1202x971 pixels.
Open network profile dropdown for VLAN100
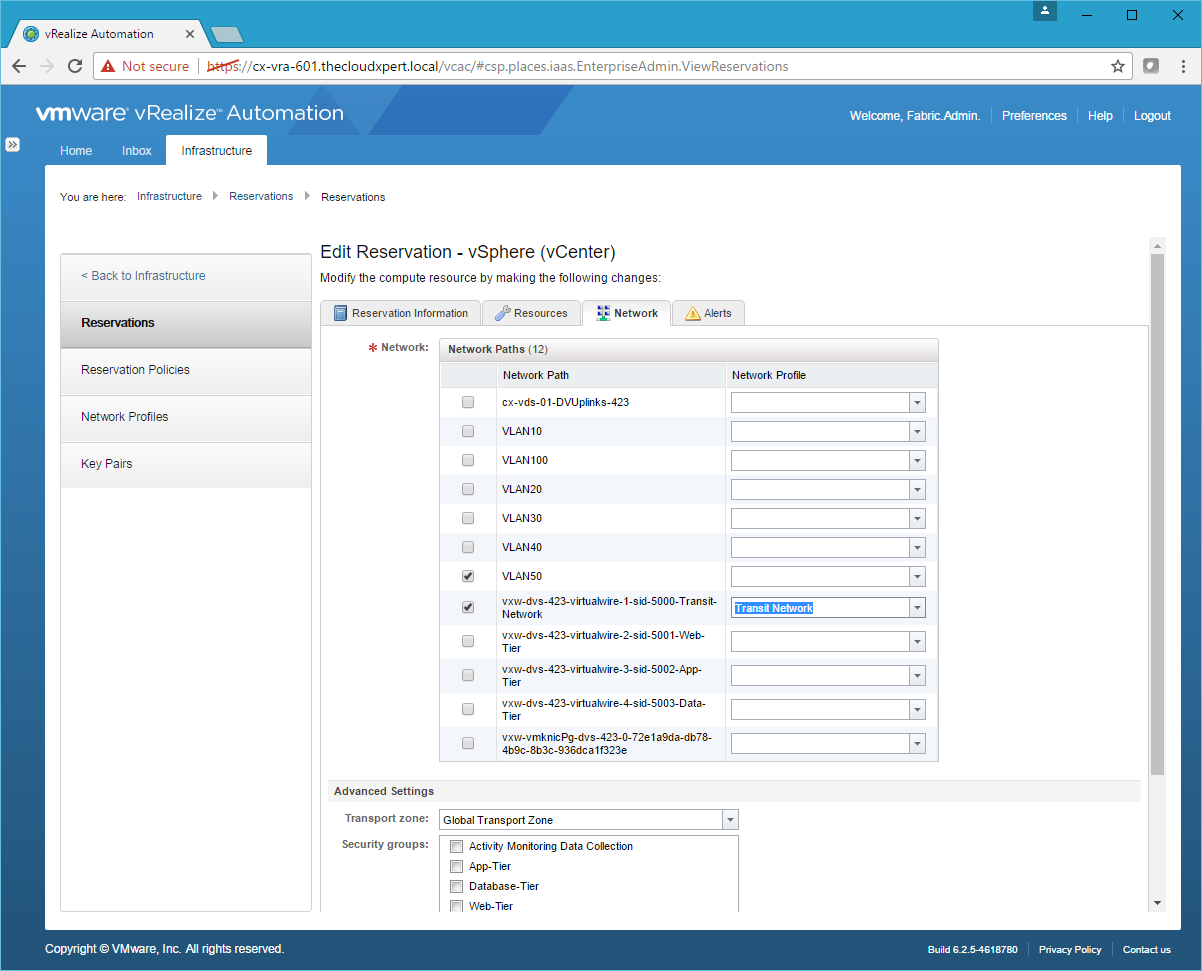click(x=917, y=461)
